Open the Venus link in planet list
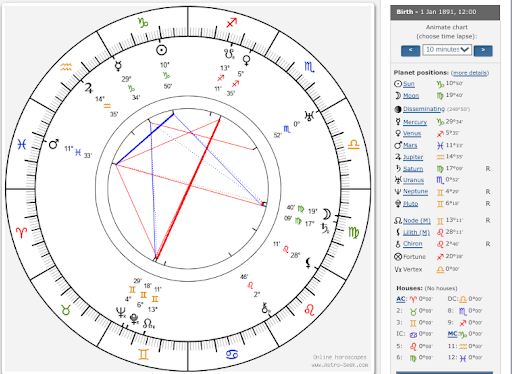Viewport: 512px width, 374px height. coord(412,134)
